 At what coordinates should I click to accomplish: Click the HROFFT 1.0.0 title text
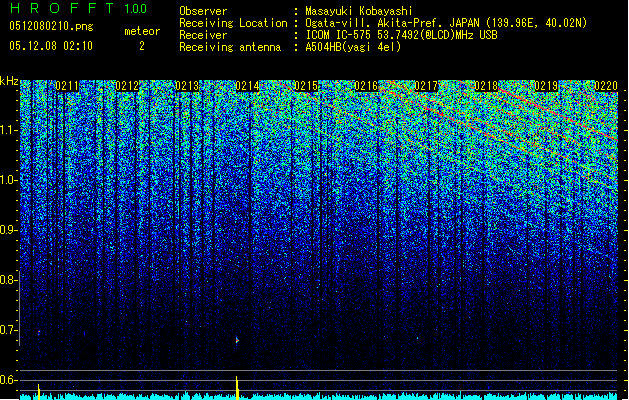(x=79, y=8)
